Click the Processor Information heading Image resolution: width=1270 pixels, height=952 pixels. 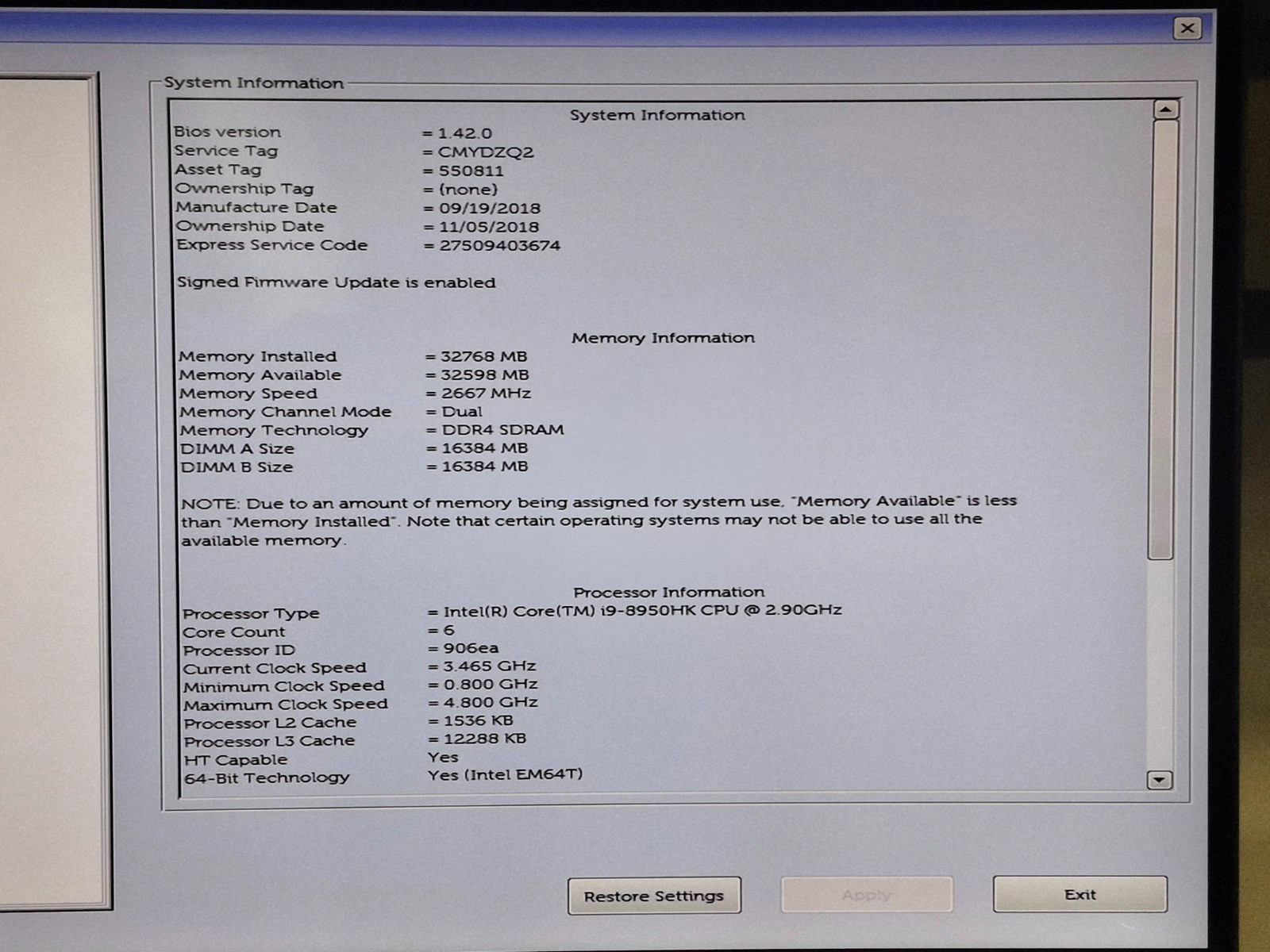[x=669, y=593]
